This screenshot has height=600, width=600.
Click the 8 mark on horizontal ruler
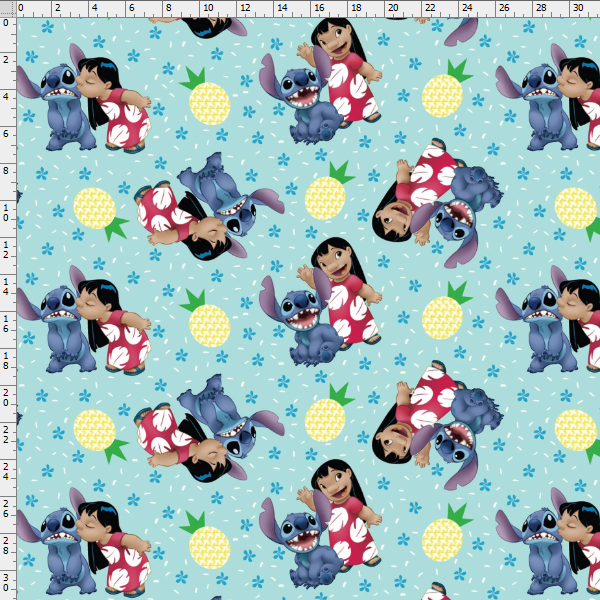point(167,8)
